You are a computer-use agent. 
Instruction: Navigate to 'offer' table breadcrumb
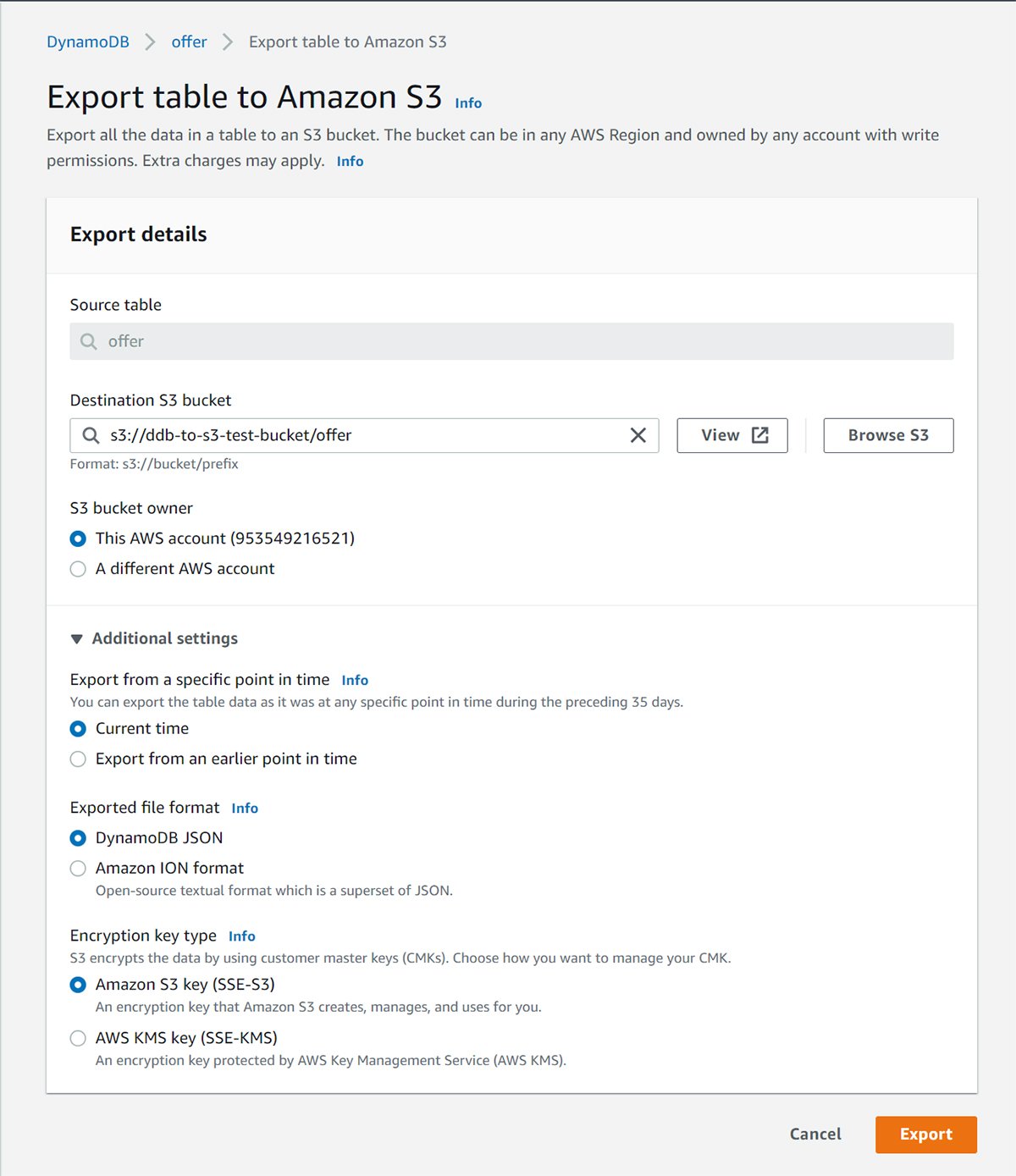189,42
